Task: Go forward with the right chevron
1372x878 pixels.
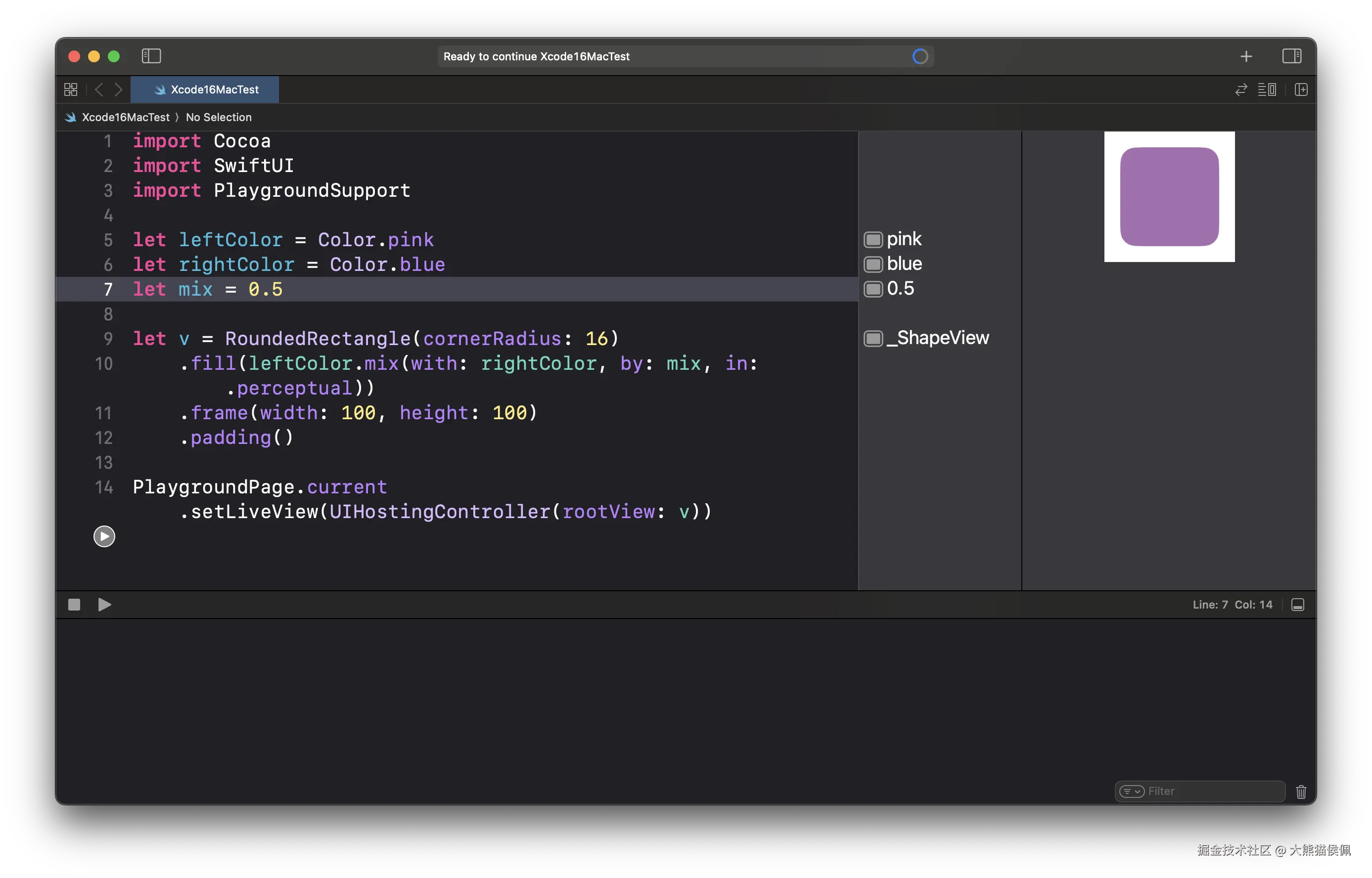Action: (118, 89)
